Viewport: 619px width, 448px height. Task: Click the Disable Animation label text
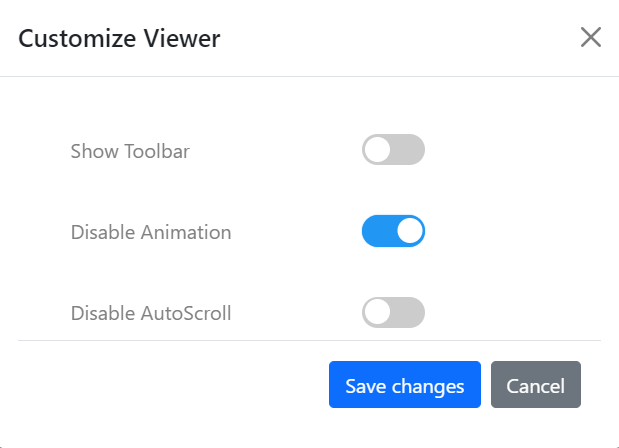point(151,232)
